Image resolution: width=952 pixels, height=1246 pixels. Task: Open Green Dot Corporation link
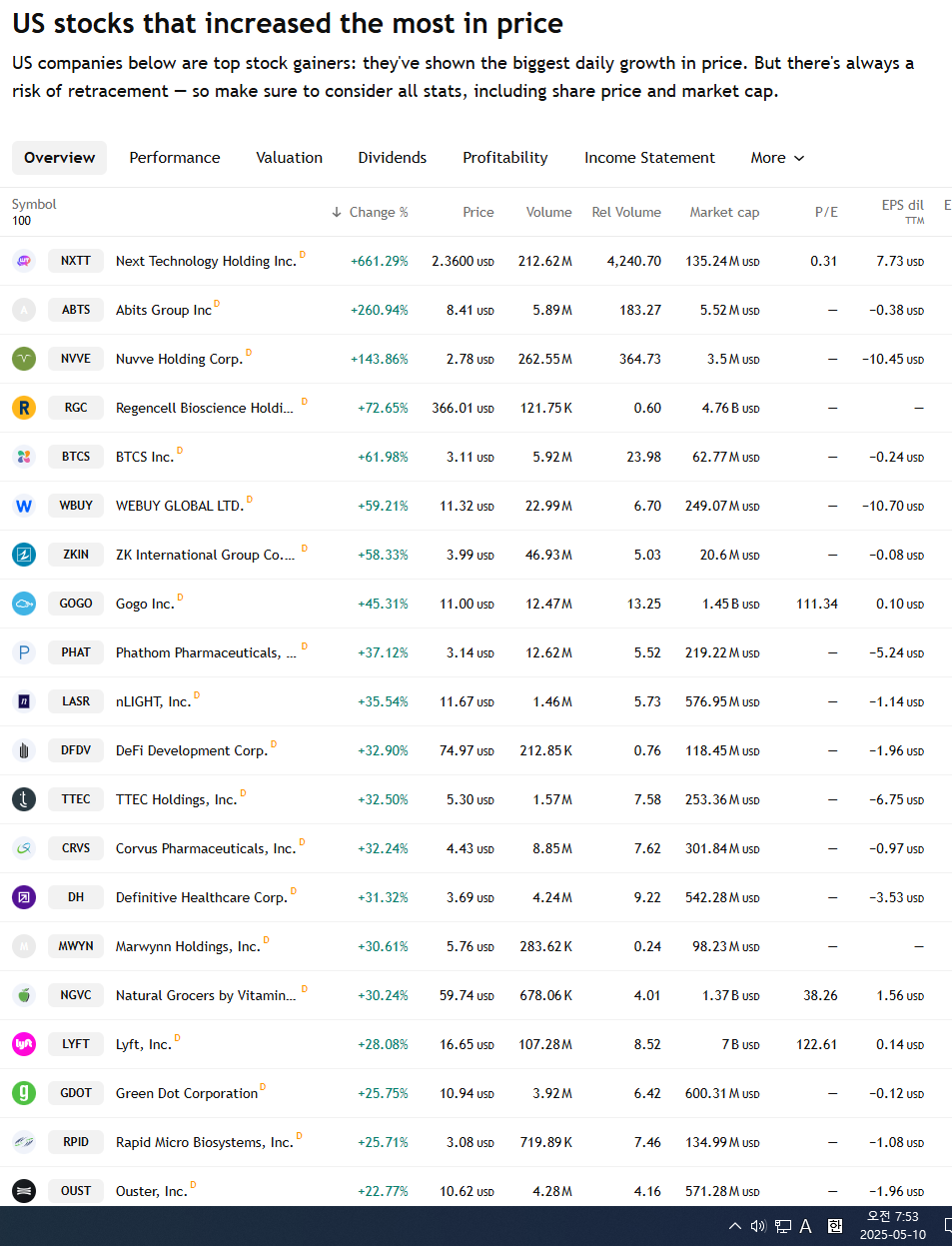[x=187, y=1093]
